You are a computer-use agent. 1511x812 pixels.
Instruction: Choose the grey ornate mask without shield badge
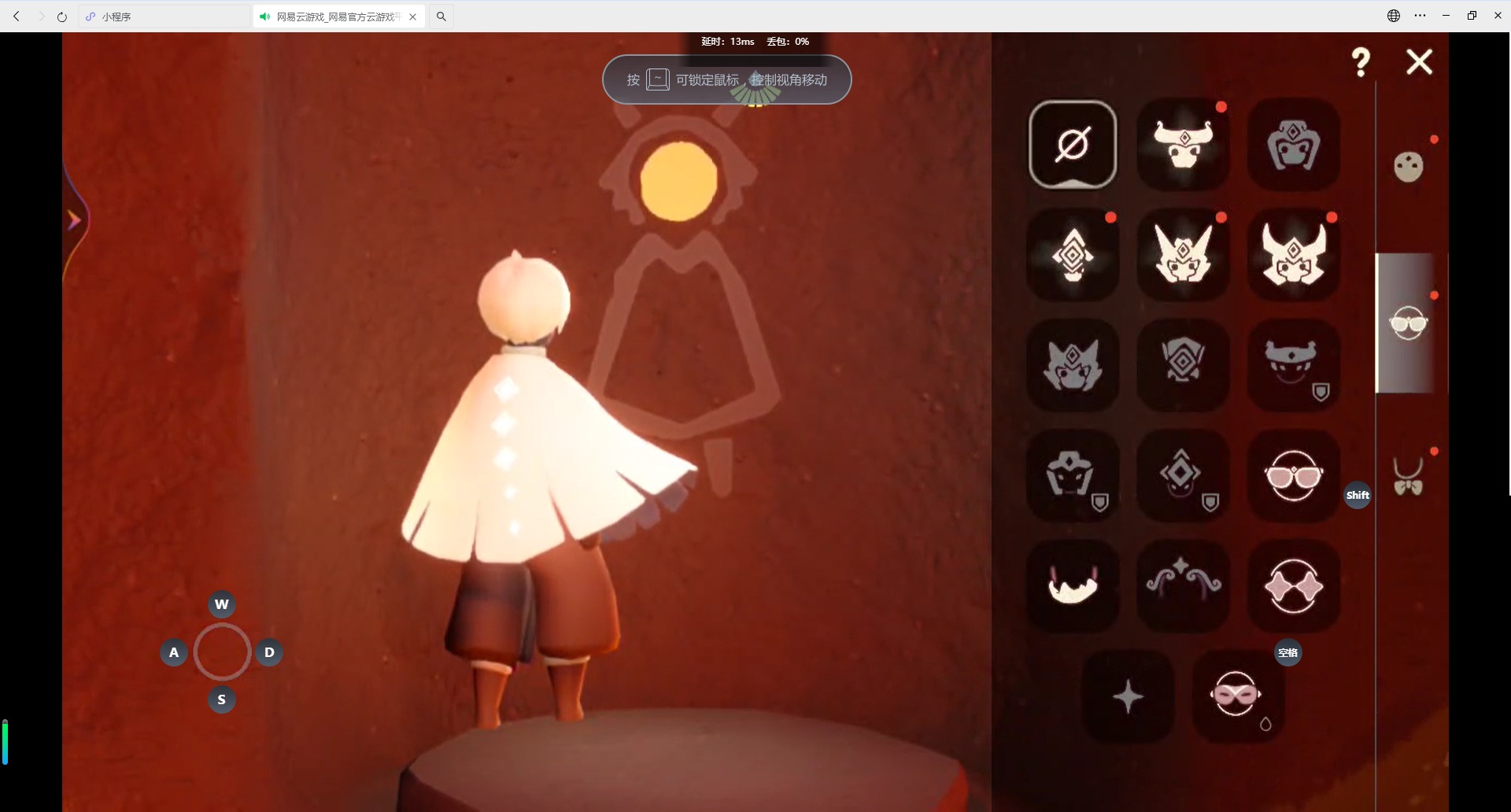coord(1294,145)
